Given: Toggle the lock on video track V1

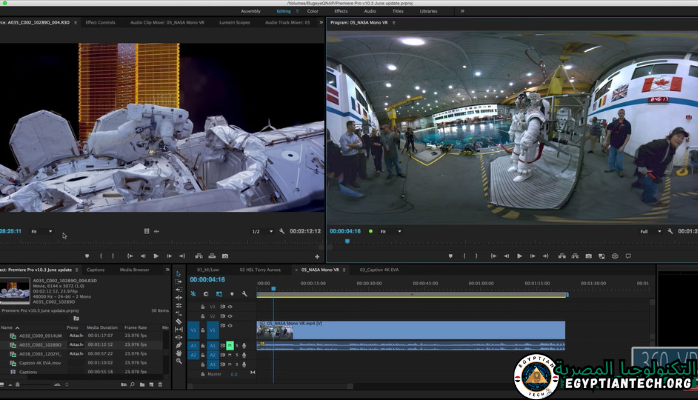Looking at the screenshot, I should pyautogui.click(x=204, y=328).
